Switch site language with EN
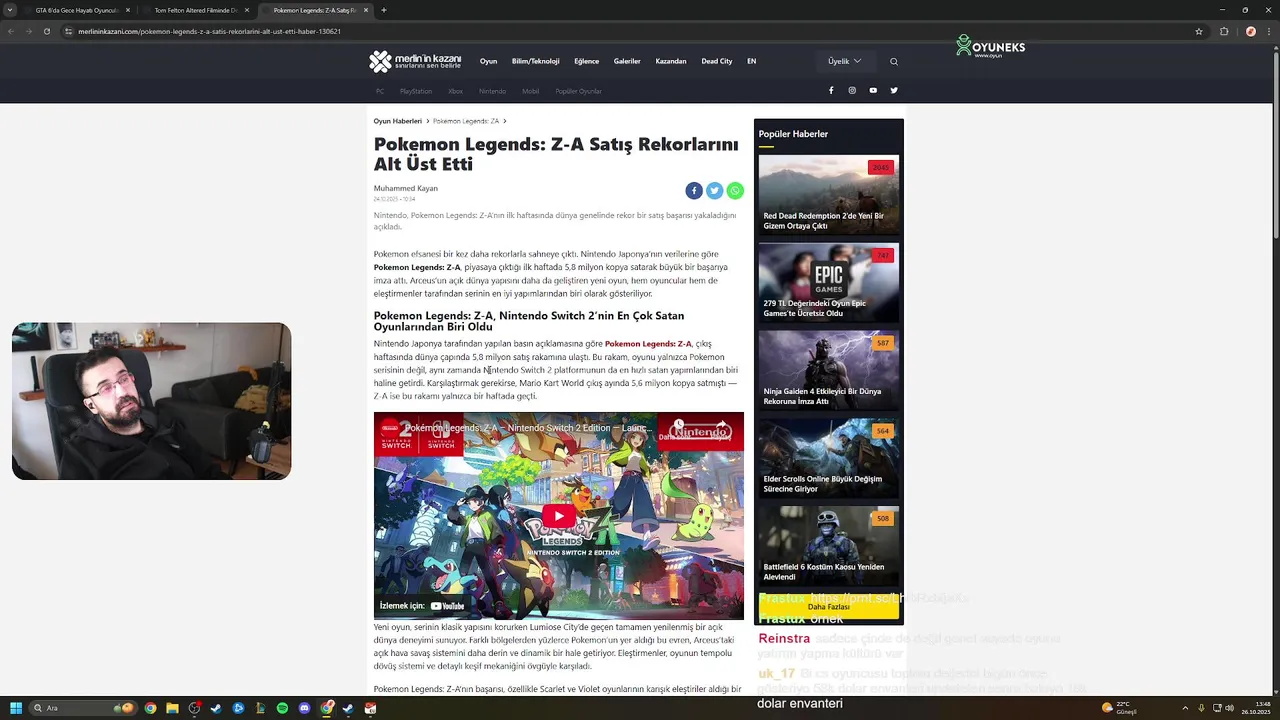 tap(752, 61)
